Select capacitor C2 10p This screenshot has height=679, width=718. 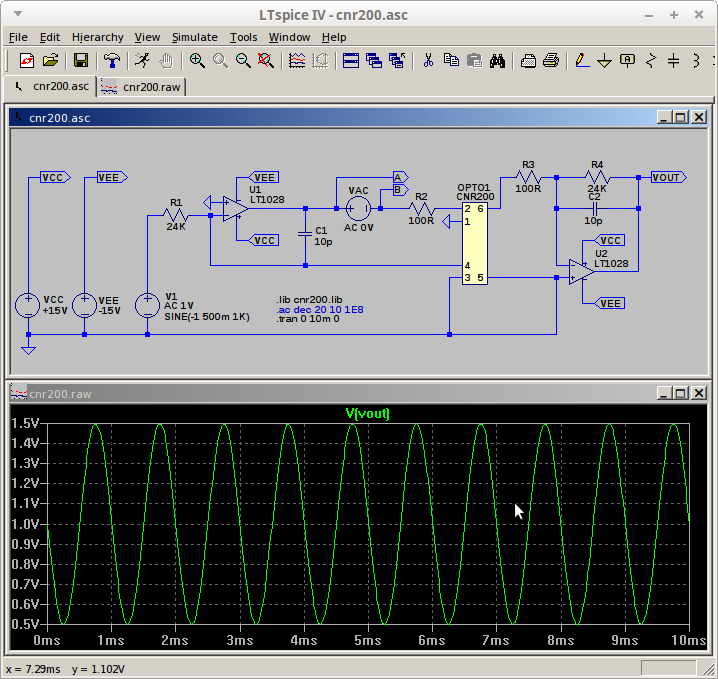point(594,209)
